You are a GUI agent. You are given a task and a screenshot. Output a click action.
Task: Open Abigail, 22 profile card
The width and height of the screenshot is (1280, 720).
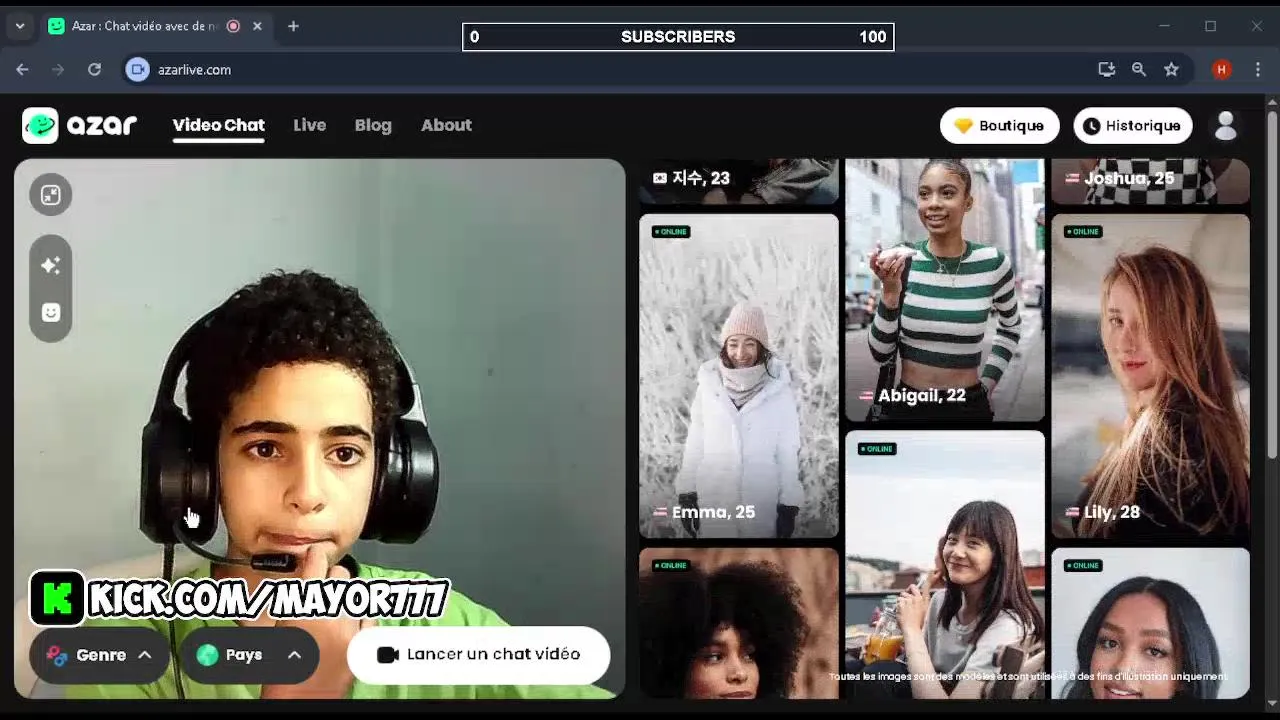click(x=945, y=290)
